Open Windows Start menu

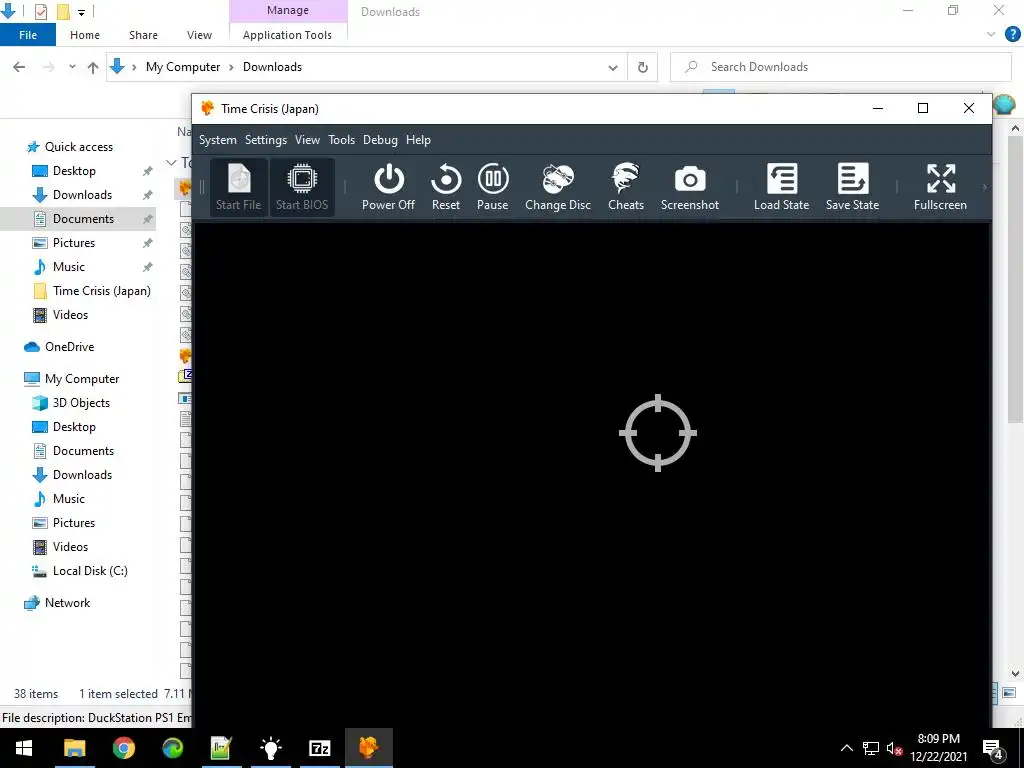(x=24, y=748)
